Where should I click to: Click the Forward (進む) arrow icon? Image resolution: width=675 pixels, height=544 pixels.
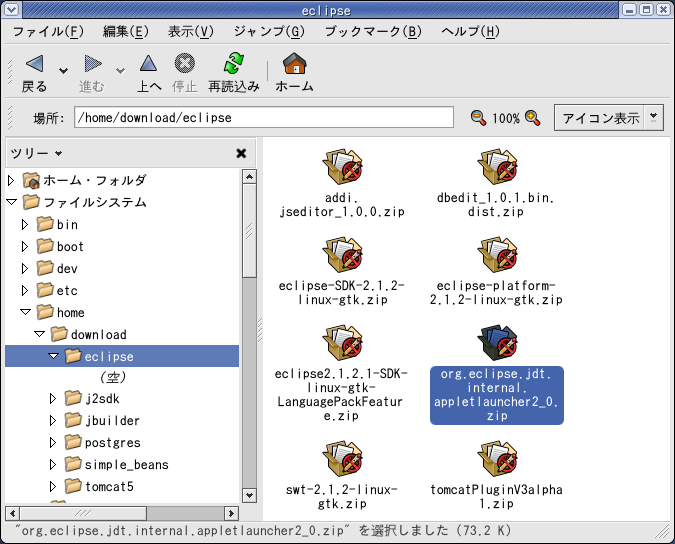[93, 64]
